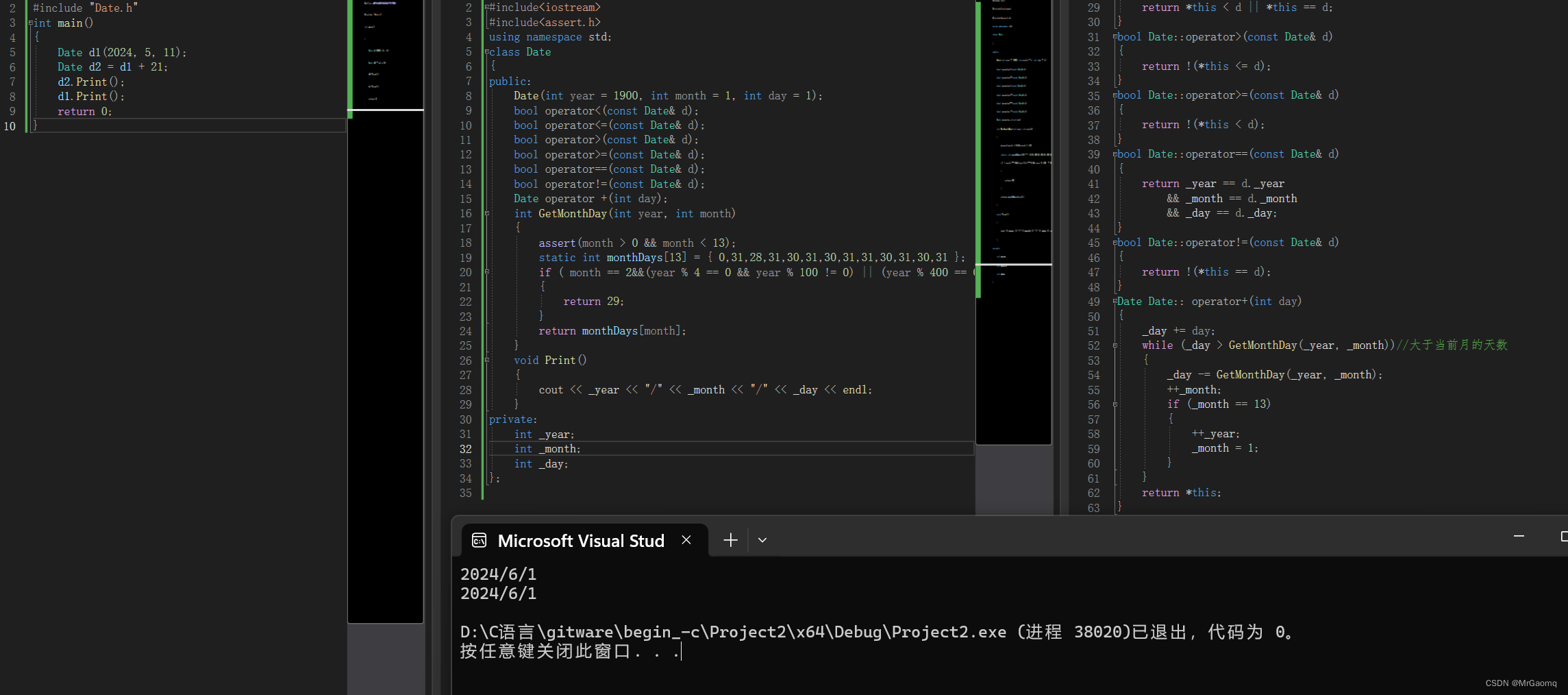Click 'Date operator +(int day);' declaration
This screenshot has width=1568, height=695.
[x=590, y=199]
